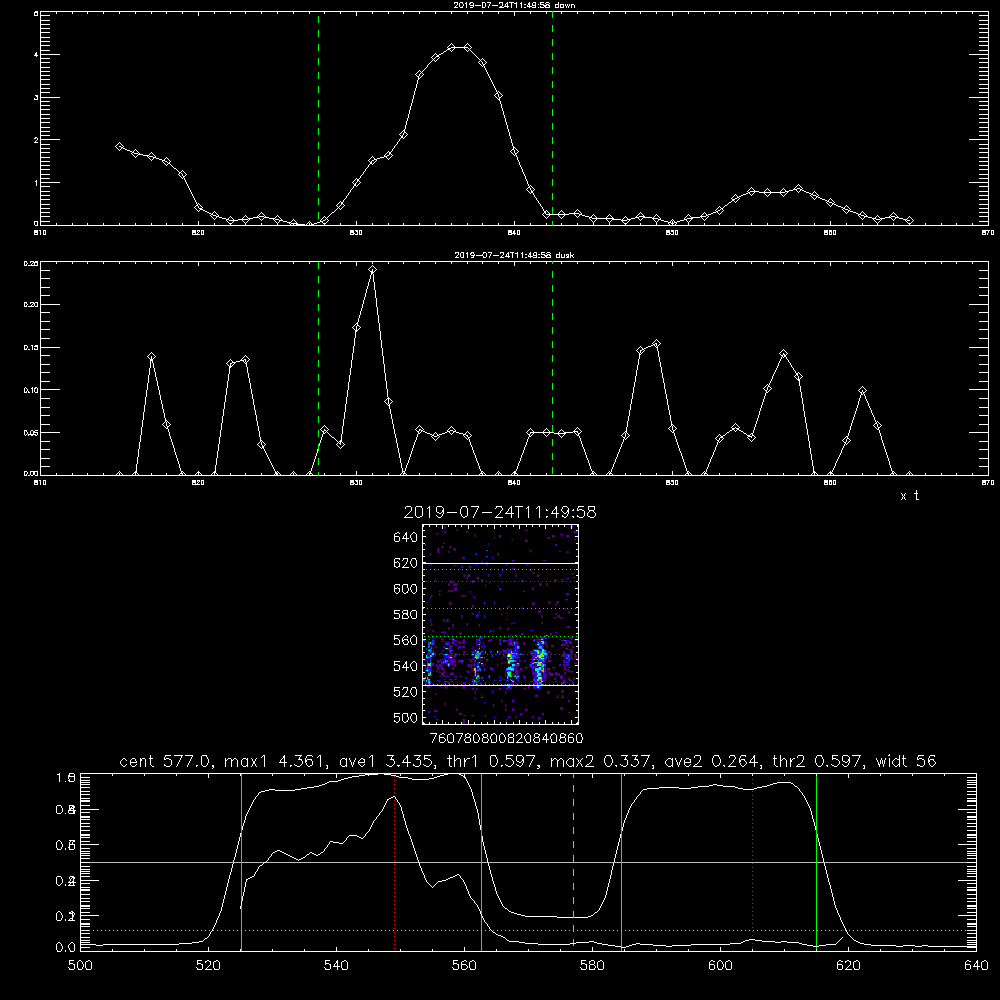Click the orange dashed center line in the bottom plot
Screen dimensions: 1000x1000
(573, 861)
